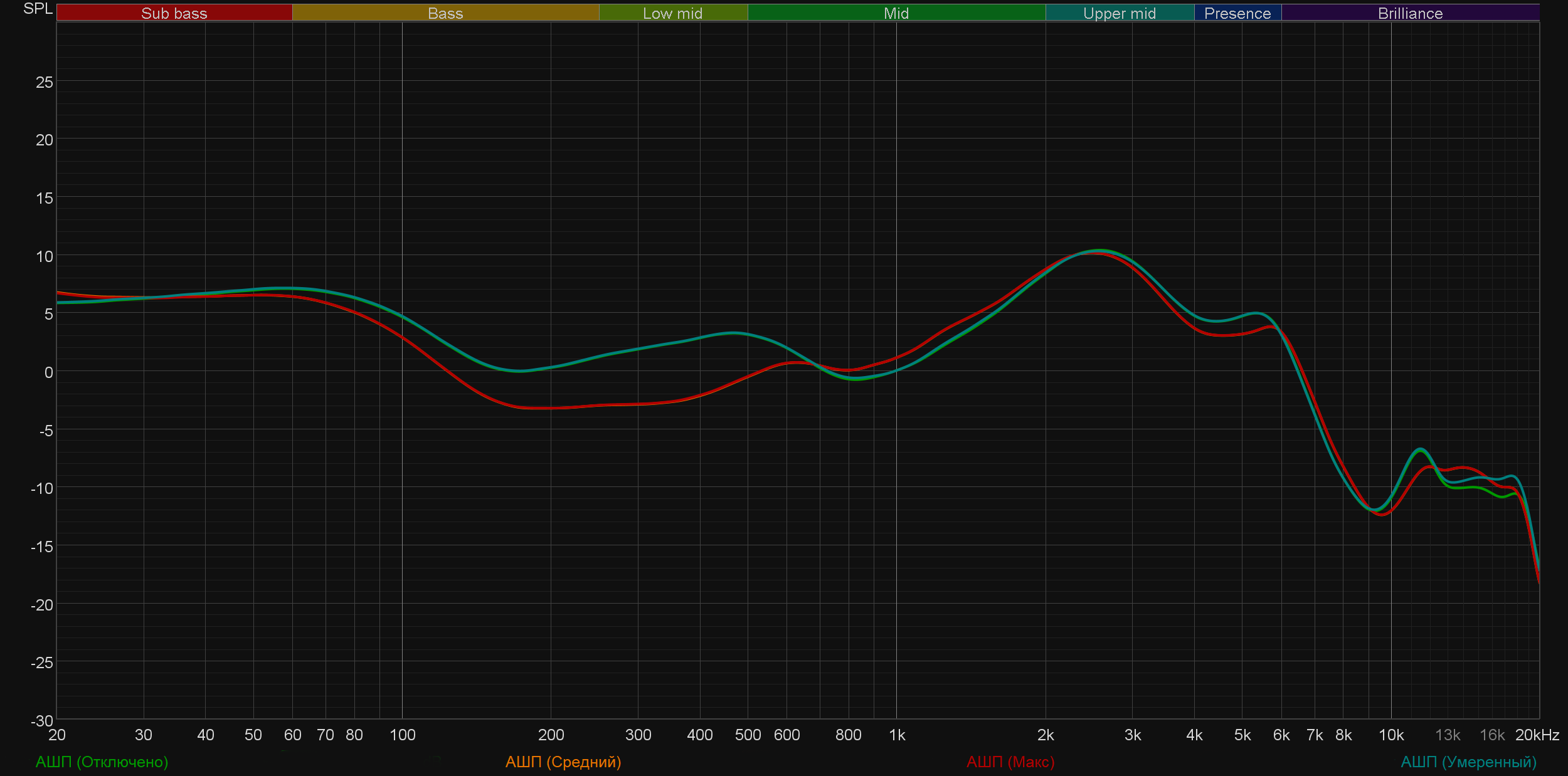The height and width of the screenshot is (776, 1568).
Task: Click the Sub bass band header
Action: 174,13
